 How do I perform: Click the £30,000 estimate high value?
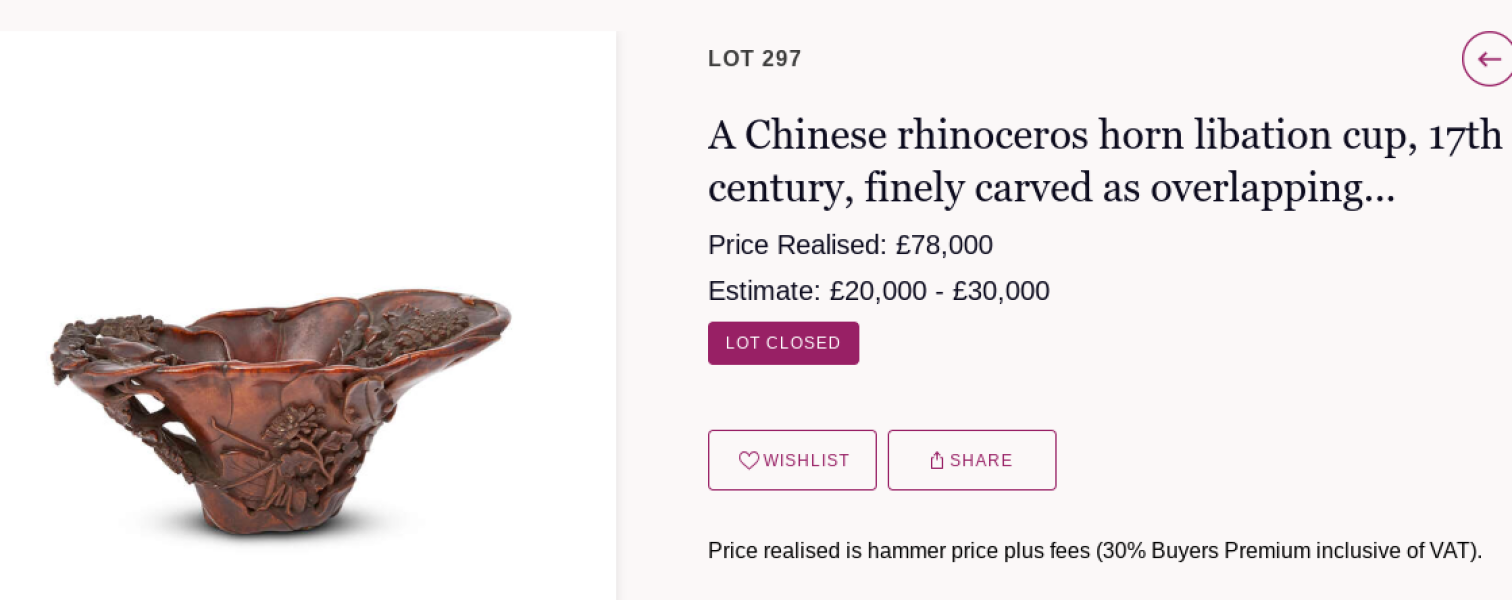[1001, 291]
